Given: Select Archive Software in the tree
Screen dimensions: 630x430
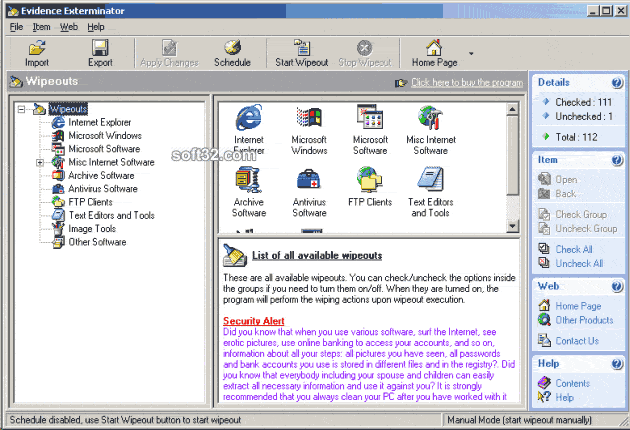Looking at the screenshot, I should click(101, 175).
